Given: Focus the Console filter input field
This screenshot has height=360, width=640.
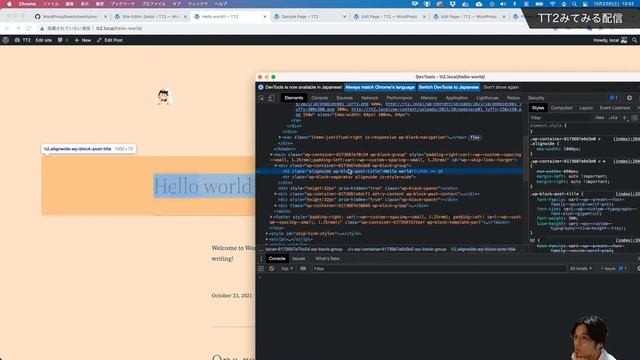Looking at the screenshot, I should pos(440,269).
